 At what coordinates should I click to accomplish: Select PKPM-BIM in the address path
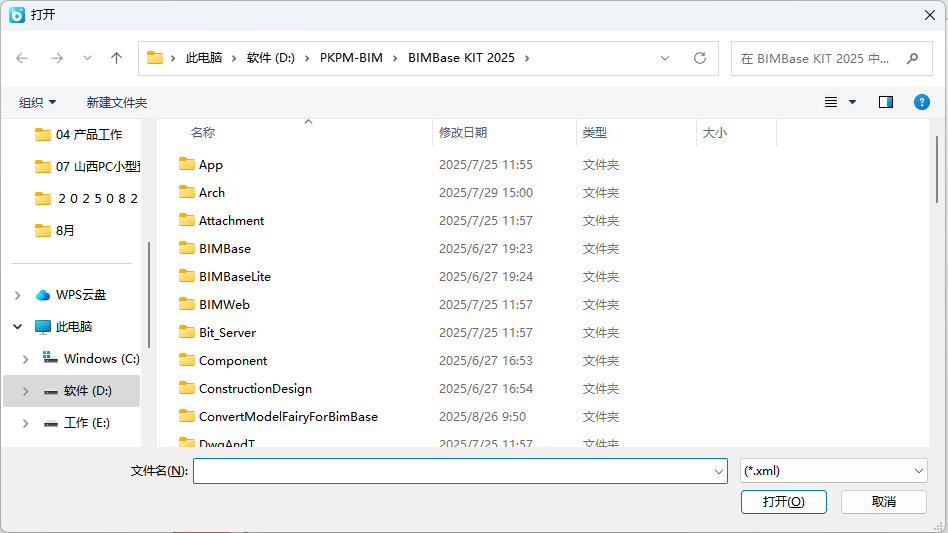click(x=351, y=58)
